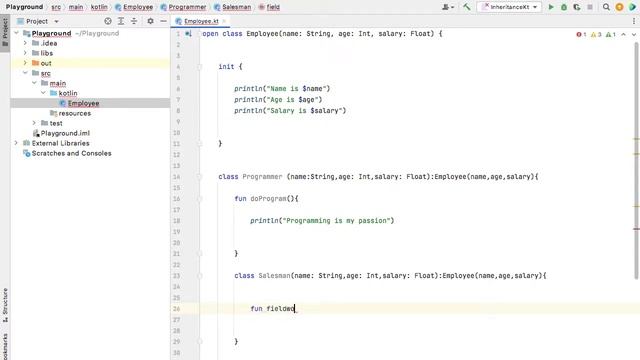Click field breadcrumb

(x=269, y=7)
